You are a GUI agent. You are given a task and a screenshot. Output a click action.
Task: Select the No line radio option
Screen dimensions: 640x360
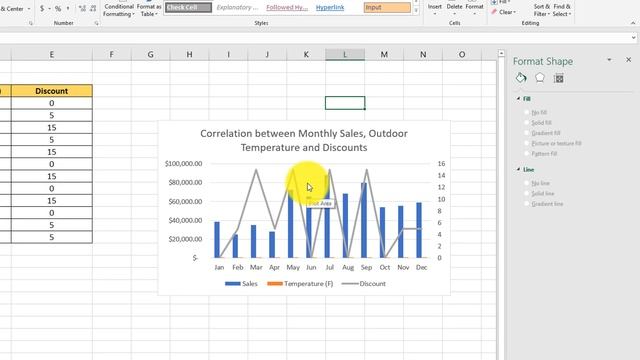(527, 183)
